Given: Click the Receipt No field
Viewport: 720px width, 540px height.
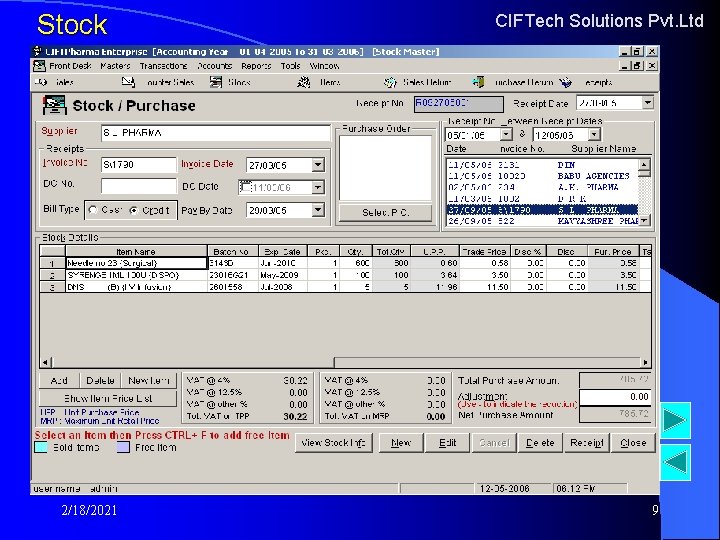Looking at the screenshot, I should 458,104.
